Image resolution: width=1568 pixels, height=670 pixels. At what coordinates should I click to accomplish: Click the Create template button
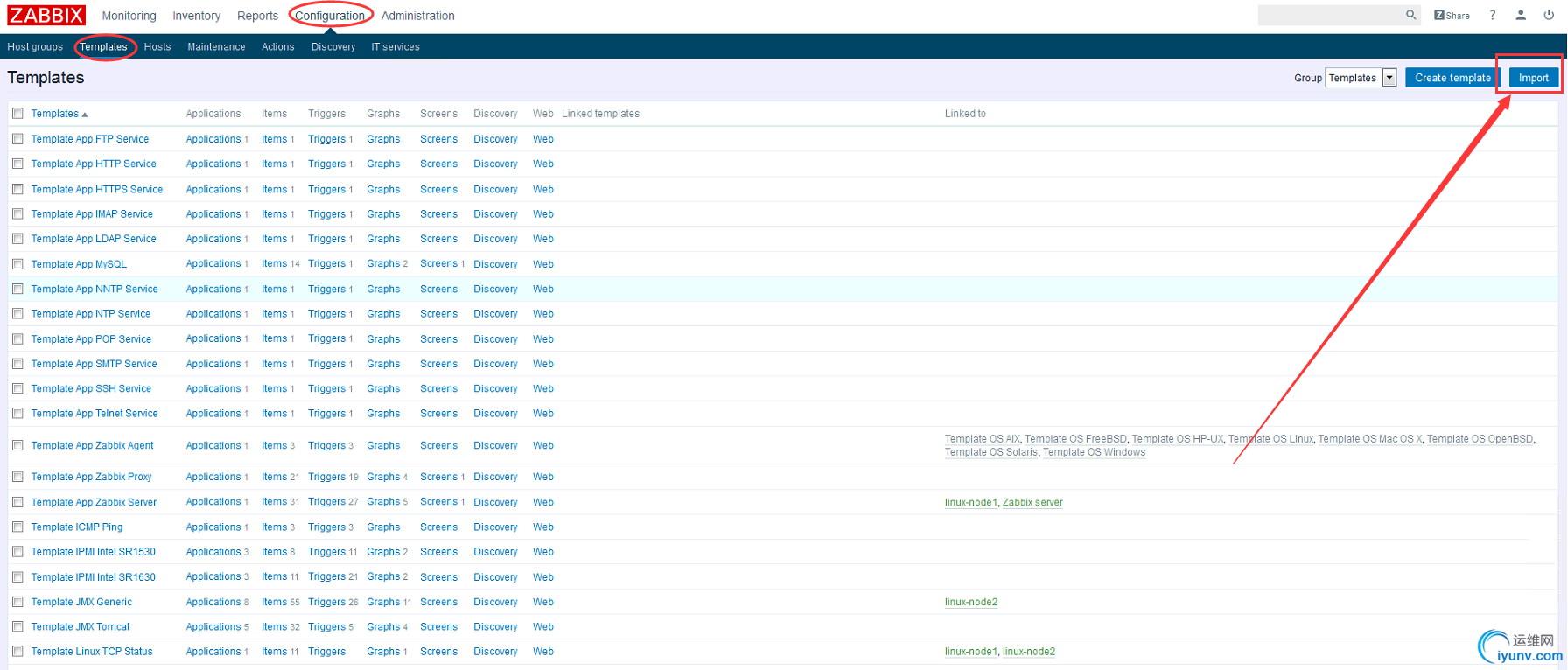[1452, 78]
